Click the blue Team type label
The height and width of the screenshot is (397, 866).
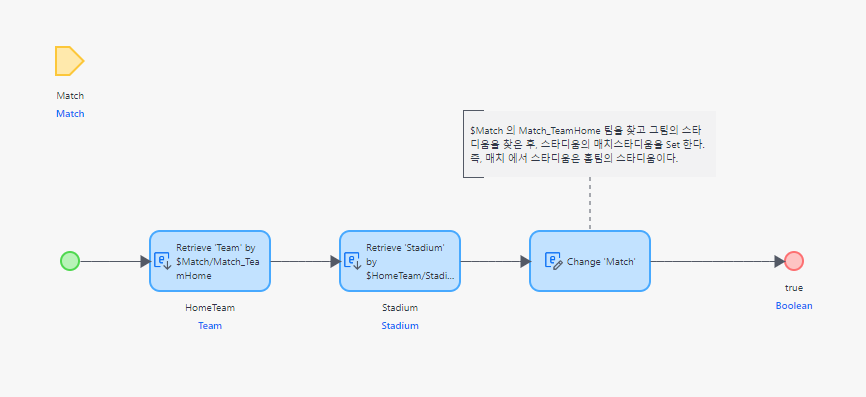210,326
